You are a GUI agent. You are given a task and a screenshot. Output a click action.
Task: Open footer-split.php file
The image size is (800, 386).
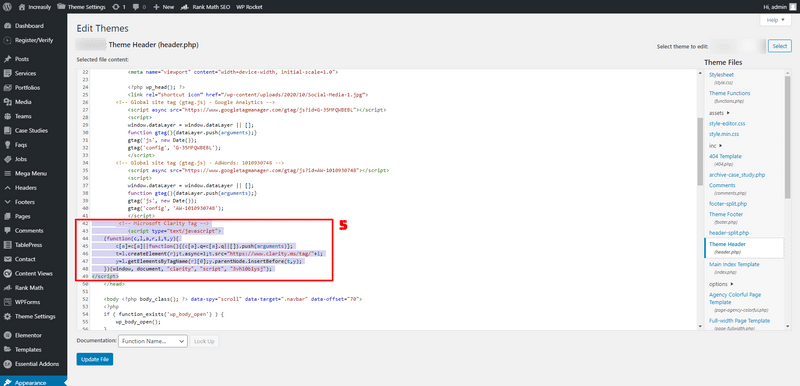[x=728, y=203]
